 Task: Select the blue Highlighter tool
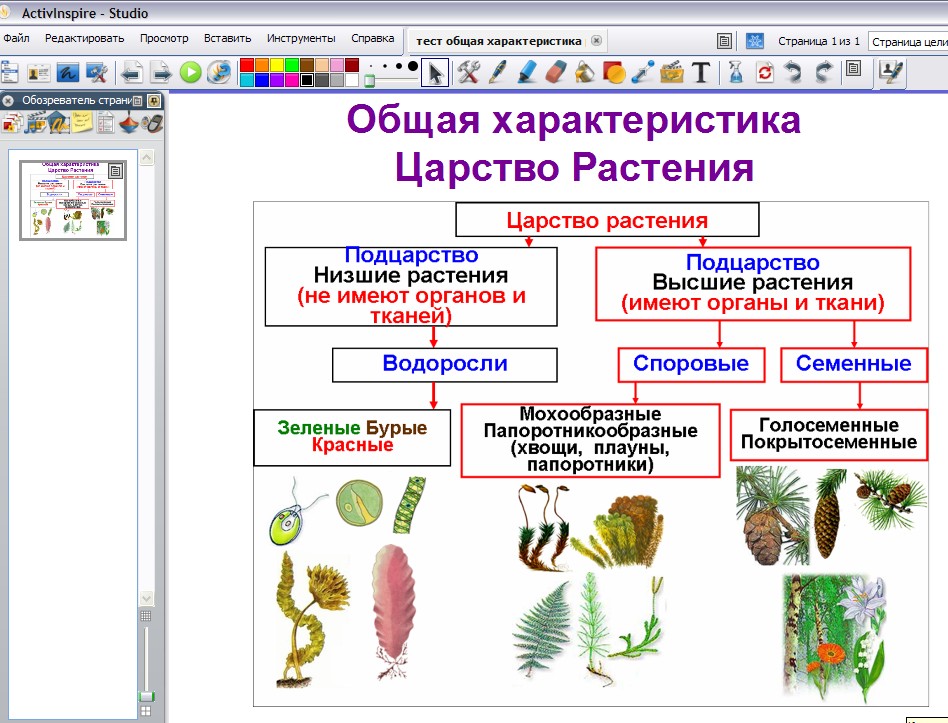(527, 73)
